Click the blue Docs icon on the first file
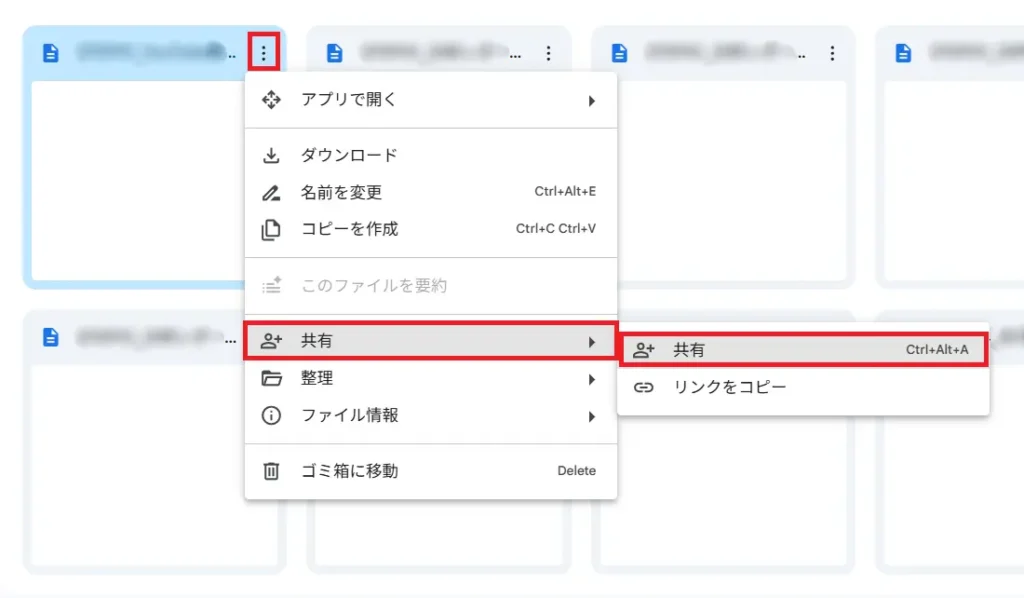The image size is (1024, 598). (51, 52)
